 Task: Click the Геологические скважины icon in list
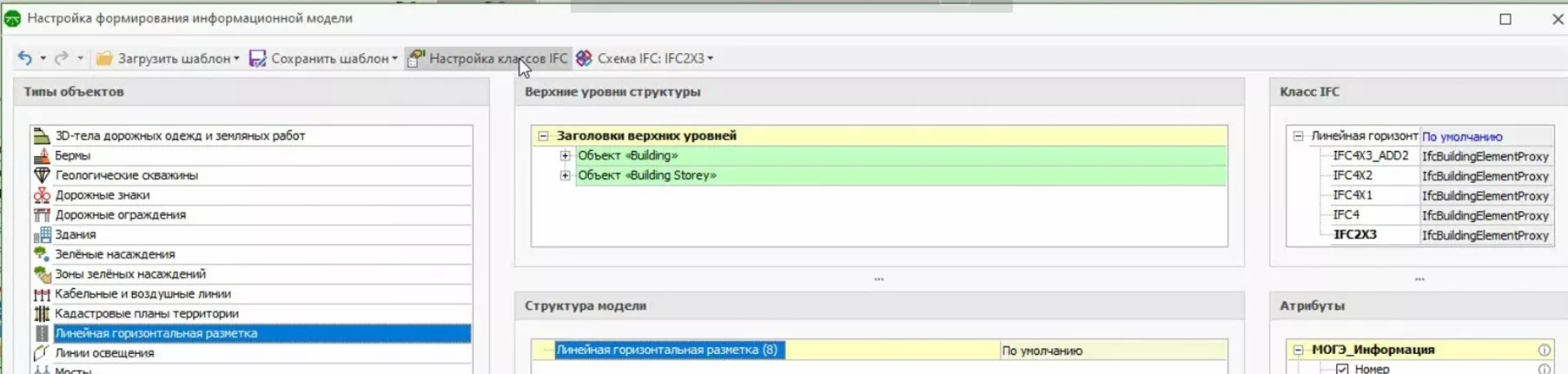[x=42, y=175]
